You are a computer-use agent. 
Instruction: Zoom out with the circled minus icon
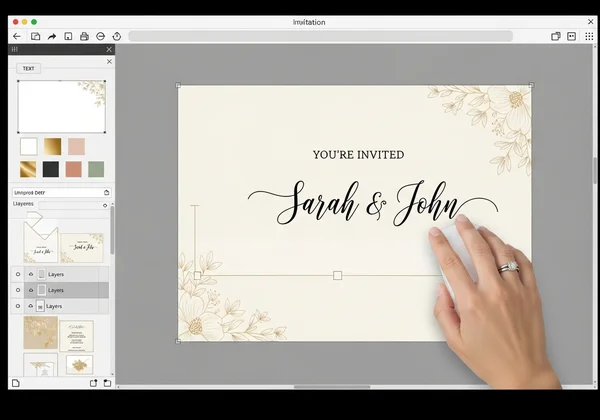click(x=100, y=36)
